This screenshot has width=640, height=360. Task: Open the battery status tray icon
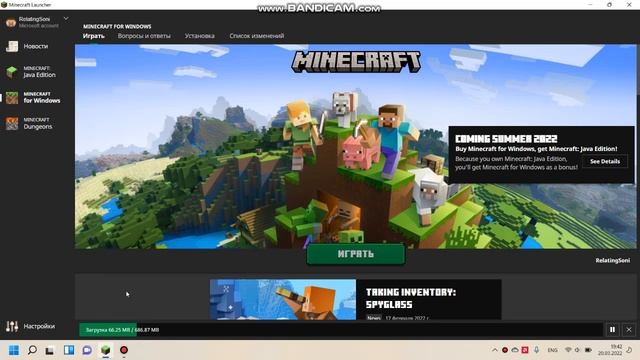pyautogui.click(x=588, y=350)
